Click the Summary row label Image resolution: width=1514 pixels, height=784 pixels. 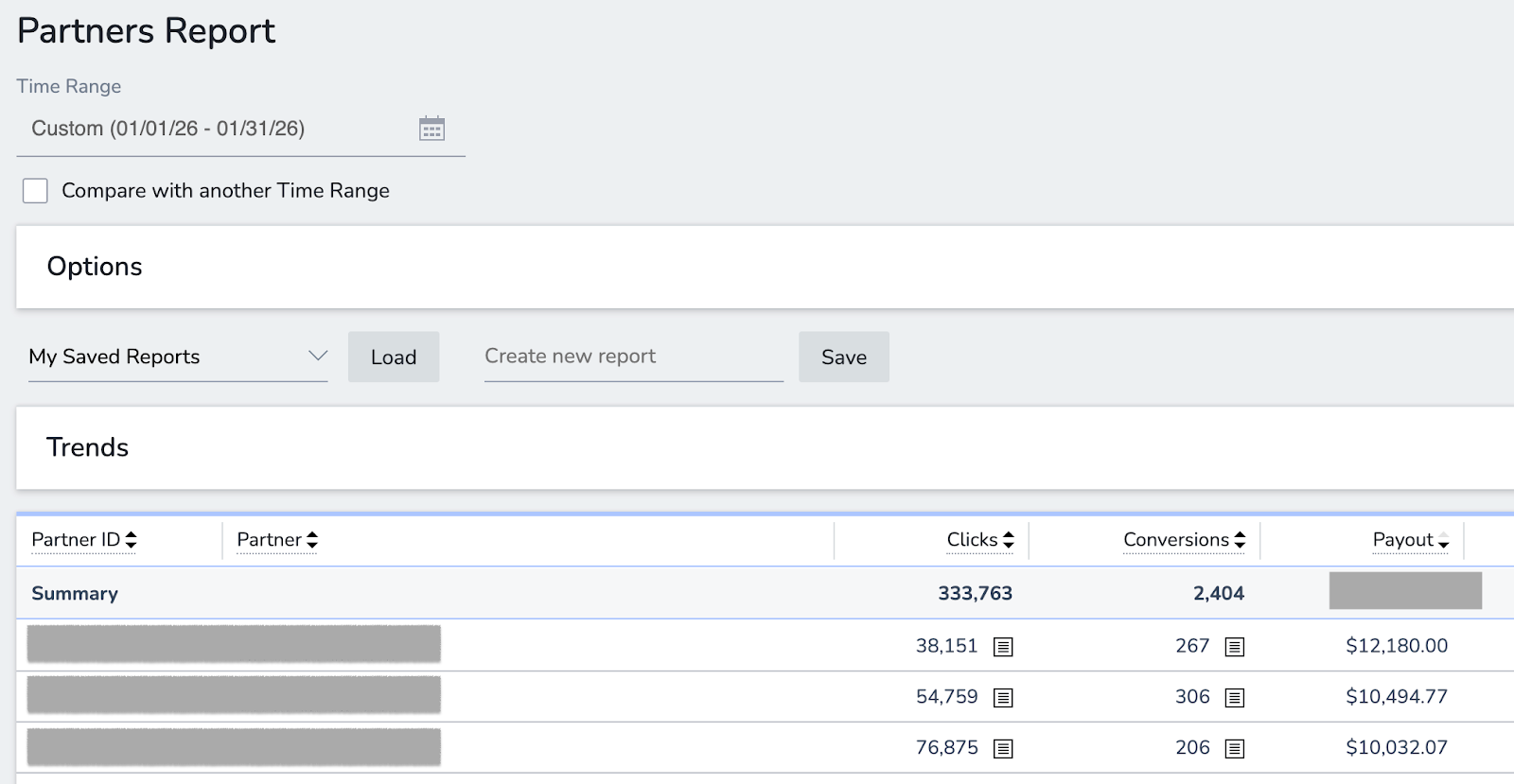(x=75, y=594)
